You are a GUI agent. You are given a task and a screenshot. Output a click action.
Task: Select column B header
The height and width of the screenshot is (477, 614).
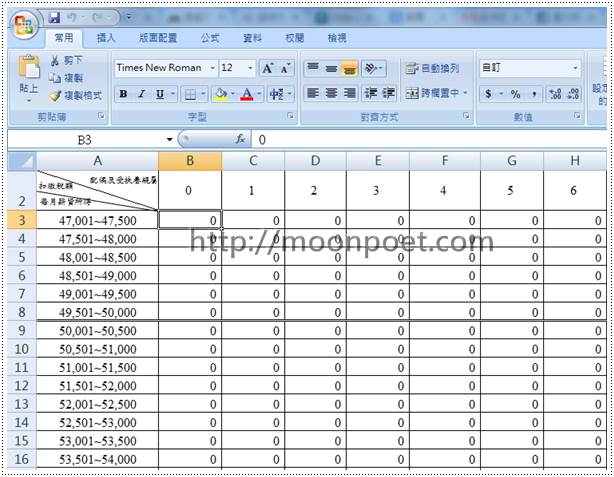[x=190, y=161]
